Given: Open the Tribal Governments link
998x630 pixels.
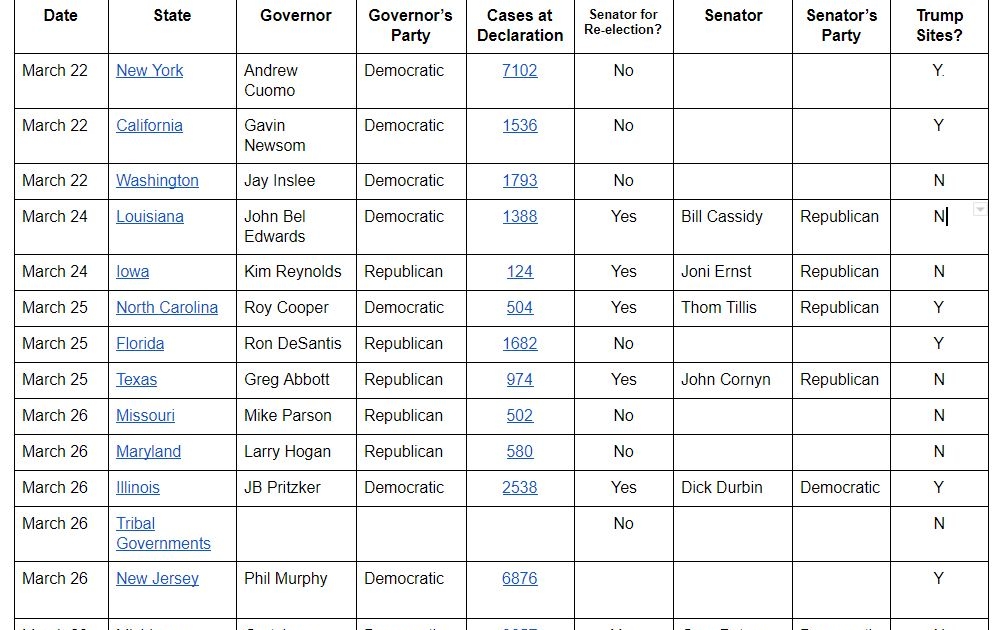Looking at the screenshot, I should click(163, 534).
